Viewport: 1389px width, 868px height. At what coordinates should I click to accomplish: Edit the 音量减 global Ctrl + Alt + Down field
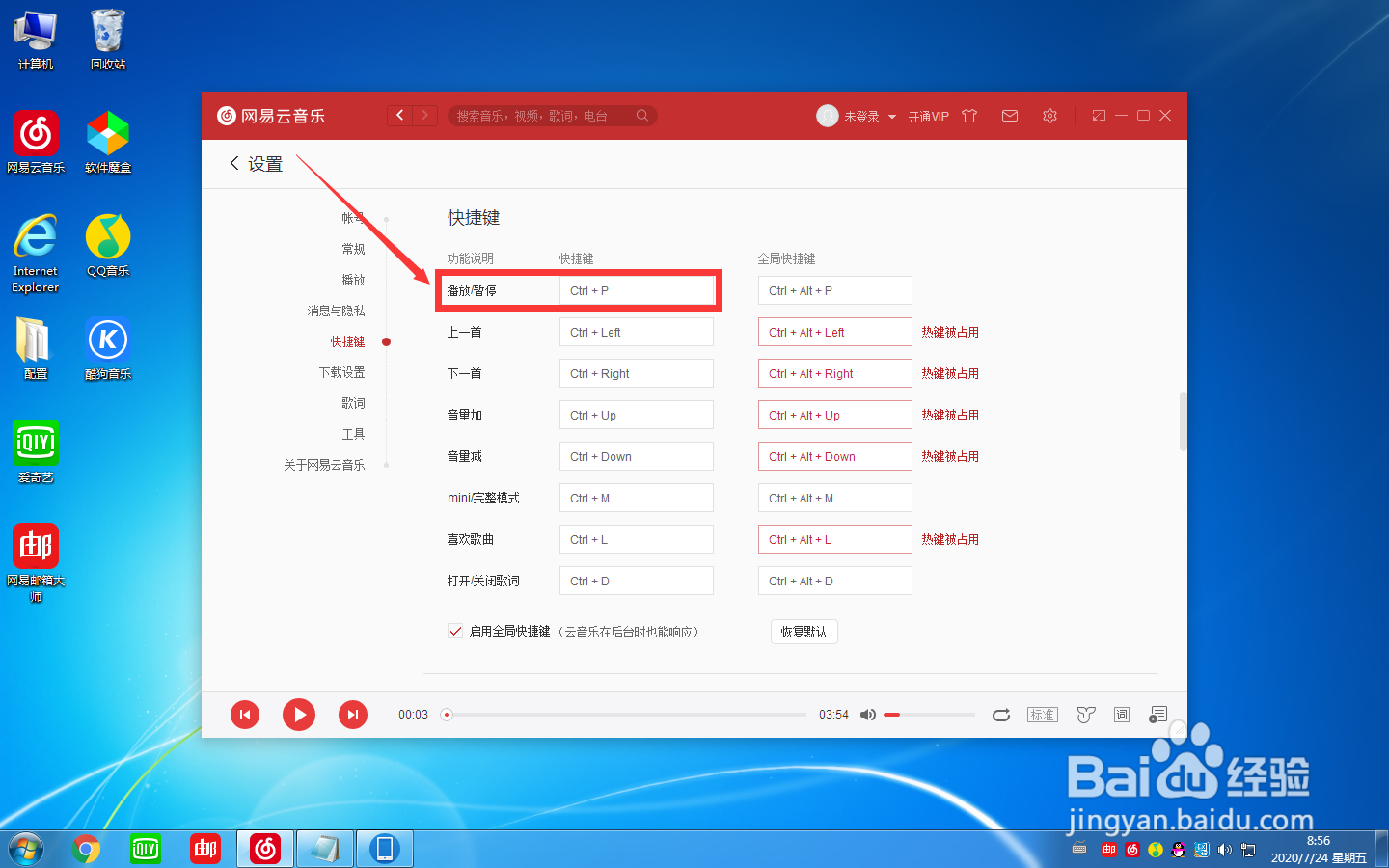click(835, 456)
